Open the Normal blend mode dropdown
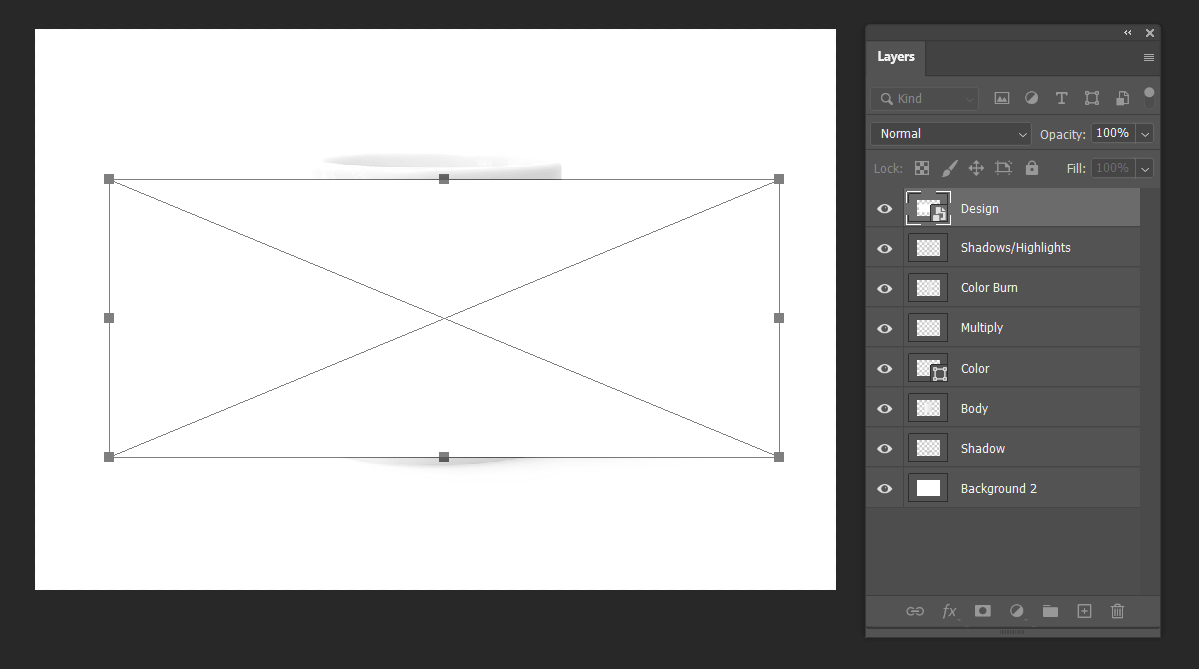The width and height of the screenshot is (1199, 669). [950, 134]
